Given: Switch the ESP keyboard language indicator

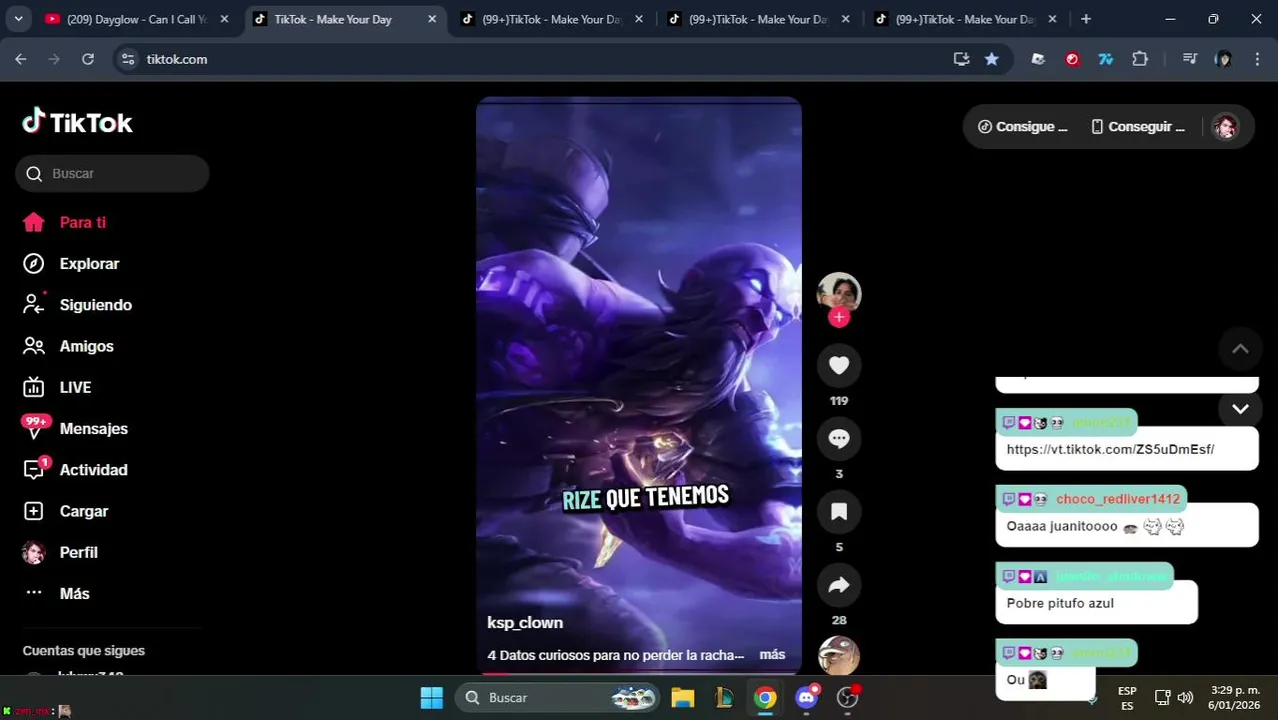Looking at the screenshot, I should 1127,697.
